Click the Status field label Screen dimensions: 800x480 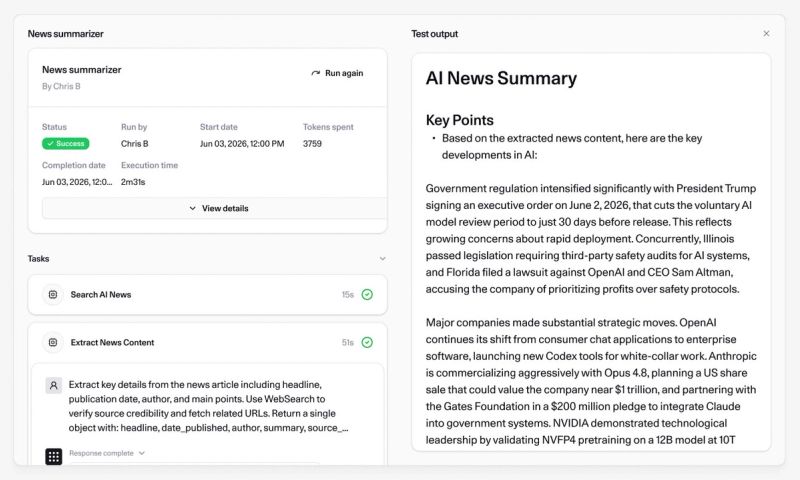point(54,127)
